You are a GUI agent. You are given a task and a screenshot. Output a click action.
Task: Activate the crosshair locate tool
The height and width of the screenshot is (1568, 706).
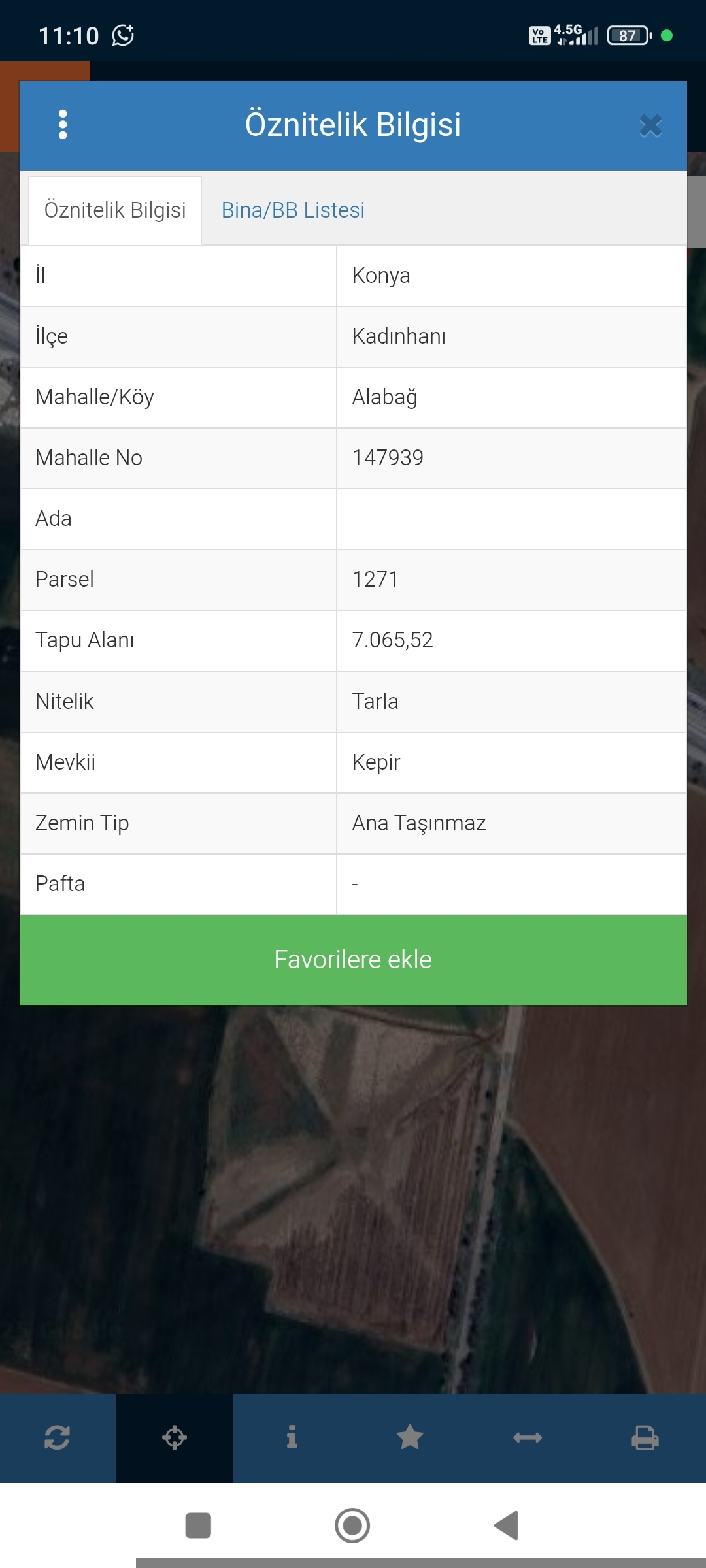pyautogui.click(x=175, y=1437)
